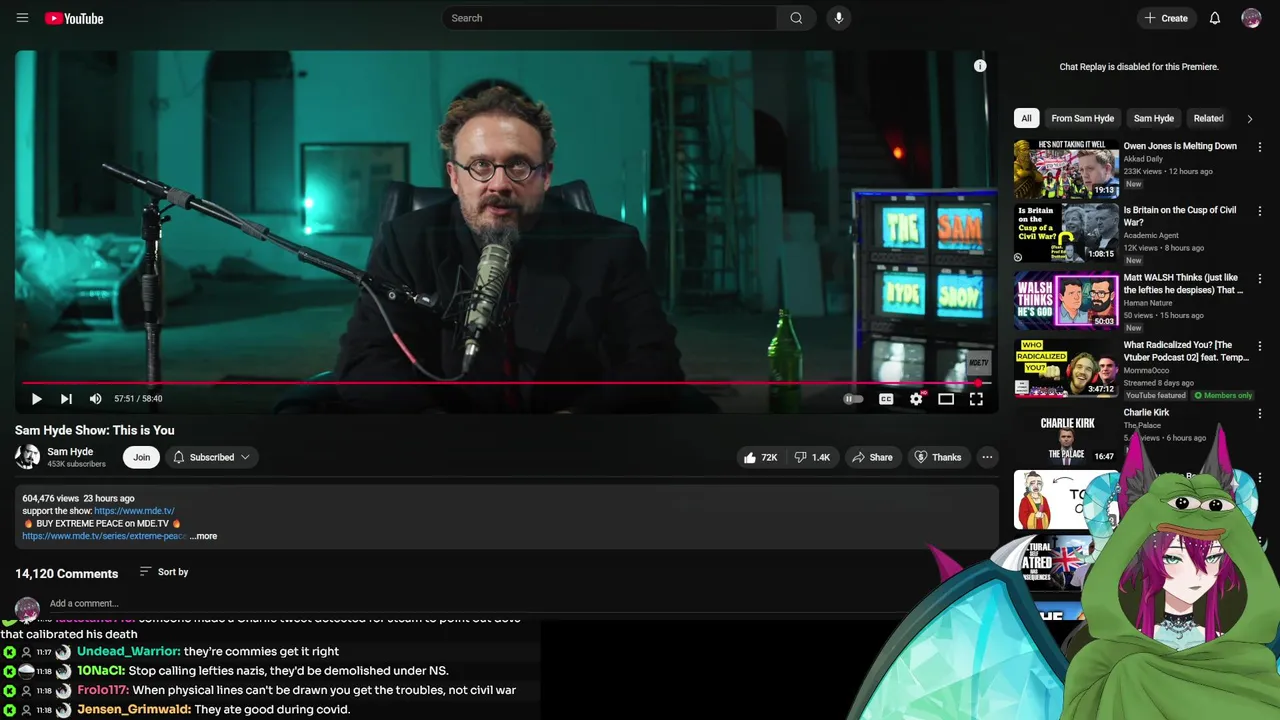1280x720 pixels.
Task: Open Owen Jones is Melting Down title
Action: click(1180, 146)
